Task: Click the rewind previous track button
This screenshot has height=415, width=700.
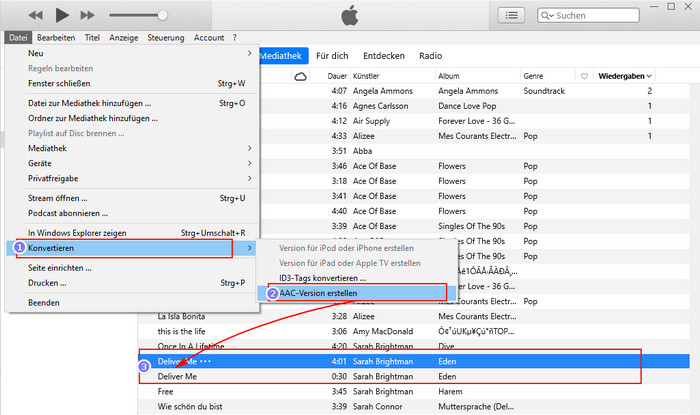Action: [x=36, y=16]
